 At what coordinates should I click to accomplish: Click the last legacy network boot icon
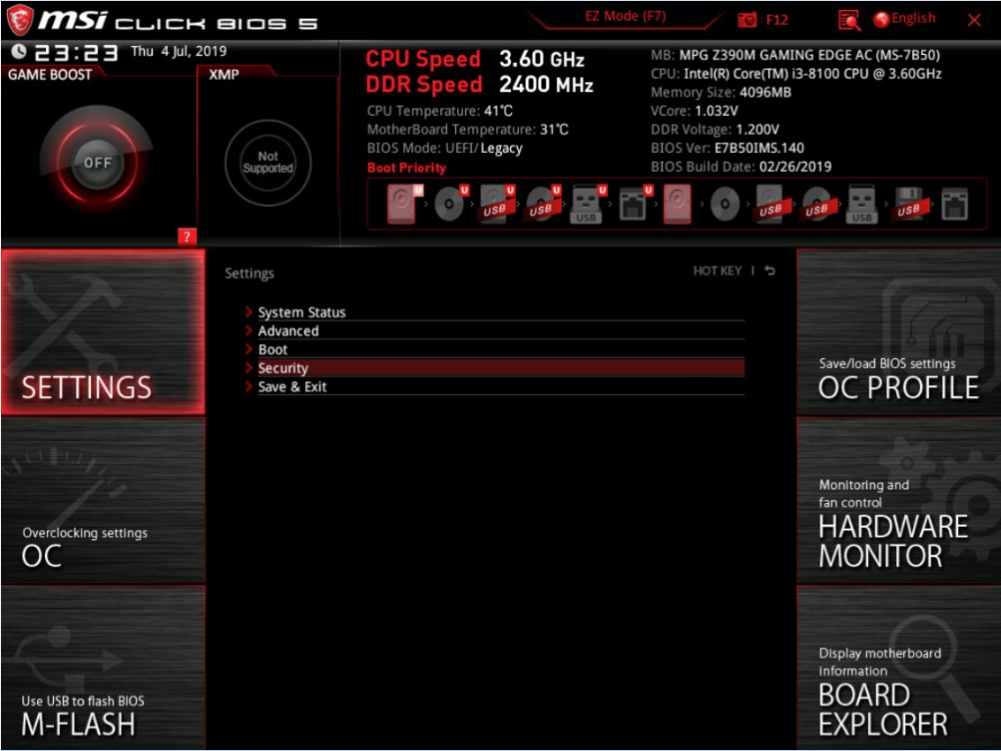pos(954,206)
